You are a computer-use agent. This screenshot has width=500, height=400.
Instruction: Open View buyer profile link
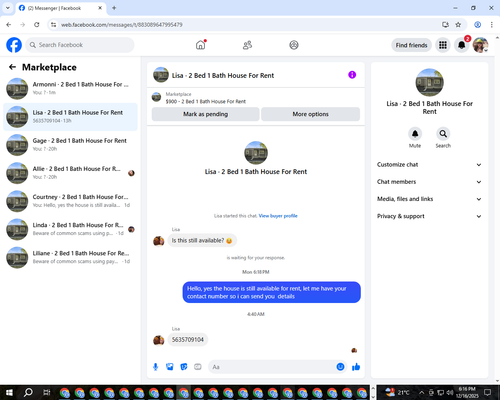(278, 216)
